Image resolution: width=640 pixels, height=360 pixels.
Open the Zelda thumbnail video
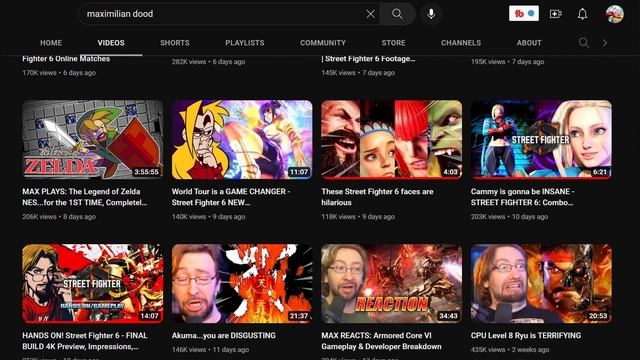click(x=93, y=140)
